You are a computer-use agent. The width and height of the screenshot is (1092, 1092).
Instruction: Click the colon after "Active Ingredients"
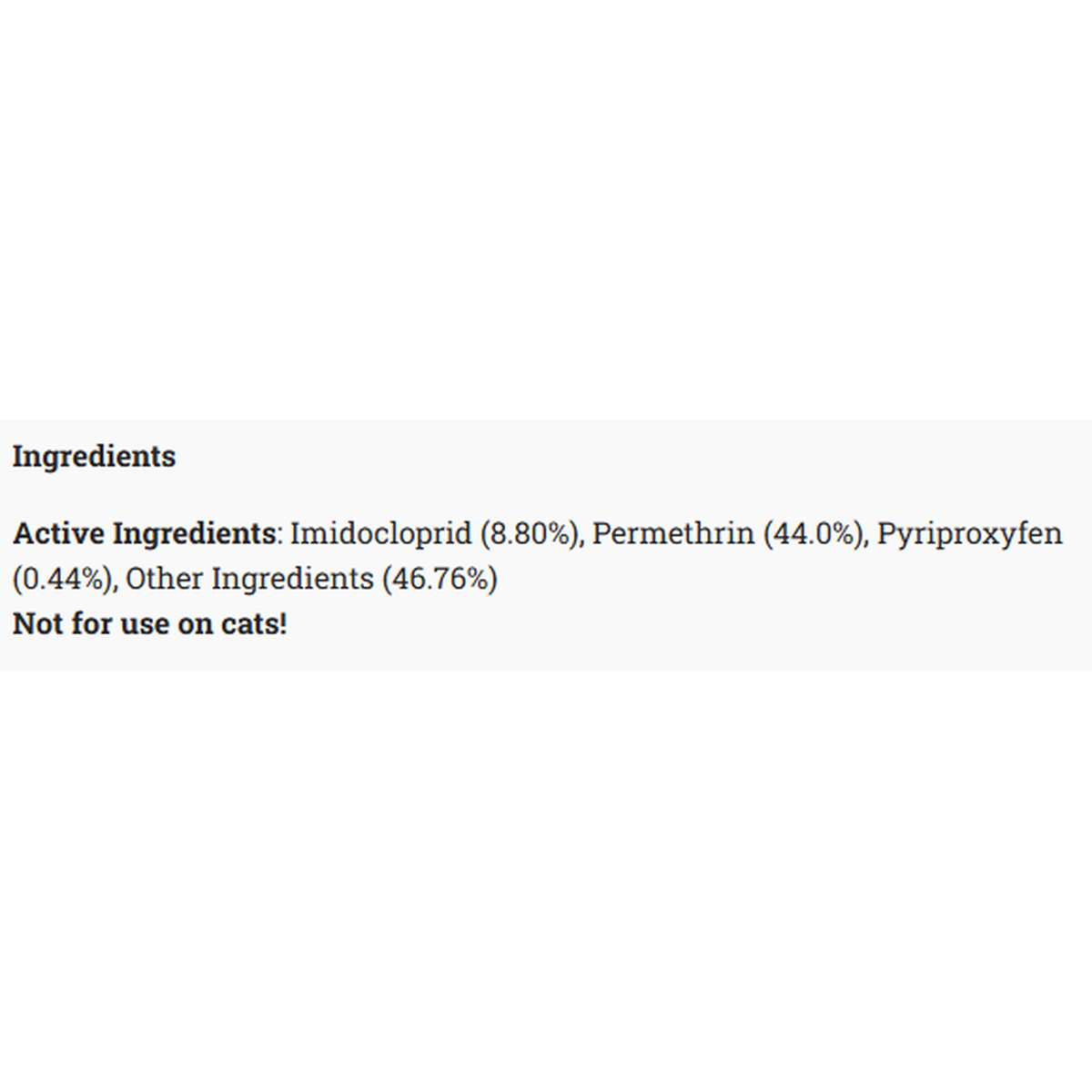point(279,535)
